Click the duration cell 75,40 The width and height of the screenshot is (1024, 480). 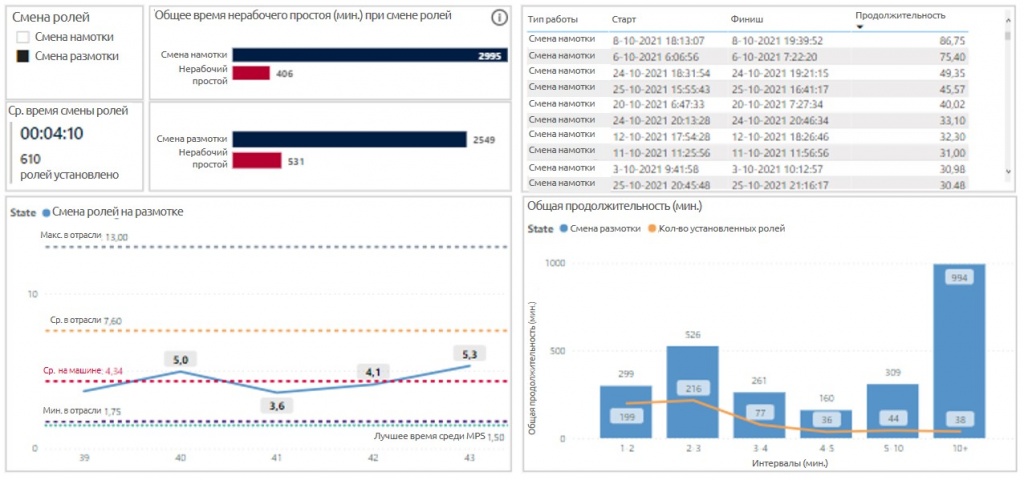click(x=952, y=56)
